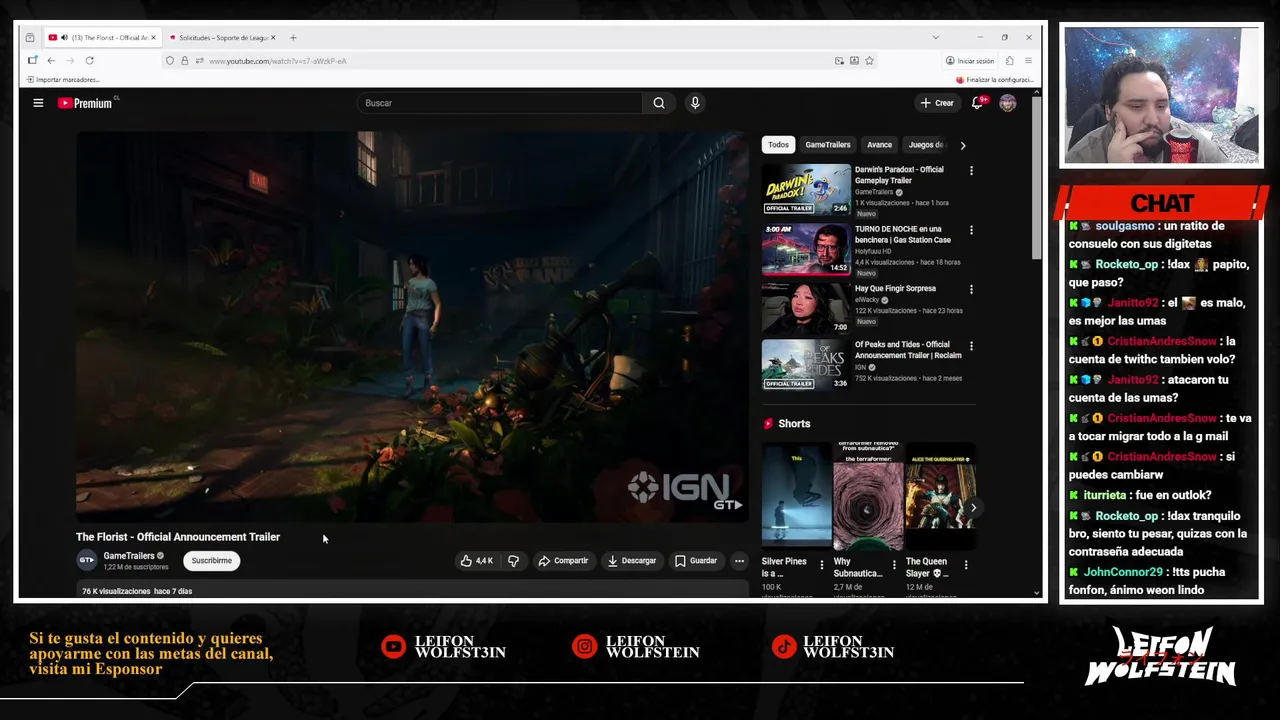Click the GameTrailers channel name

[129, 556]
